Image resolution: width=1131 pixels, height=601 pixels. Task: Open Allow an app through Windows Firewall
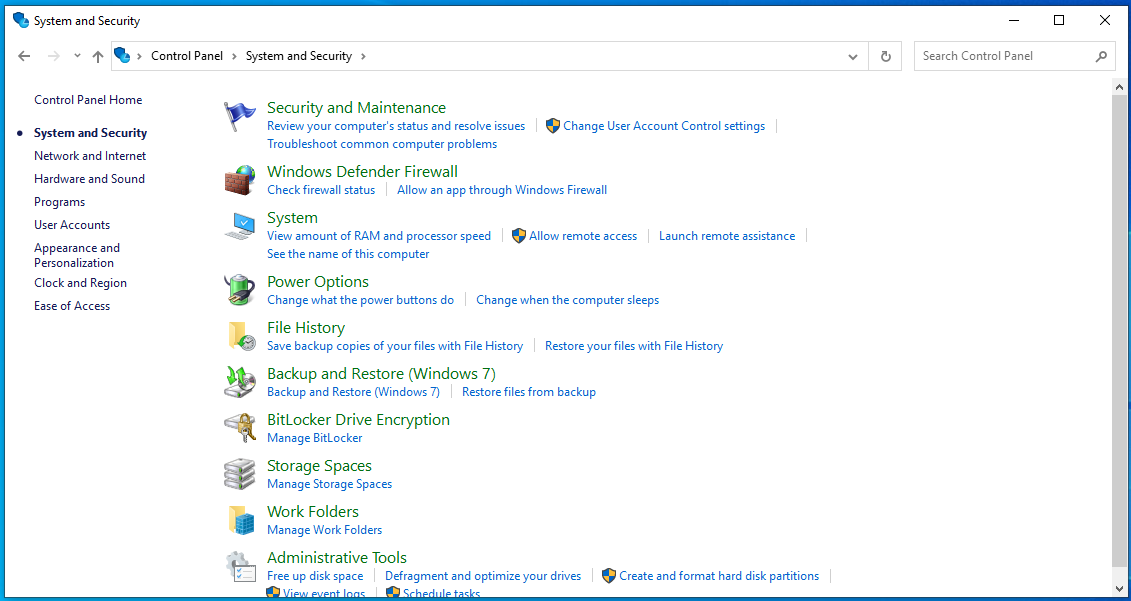502,190
